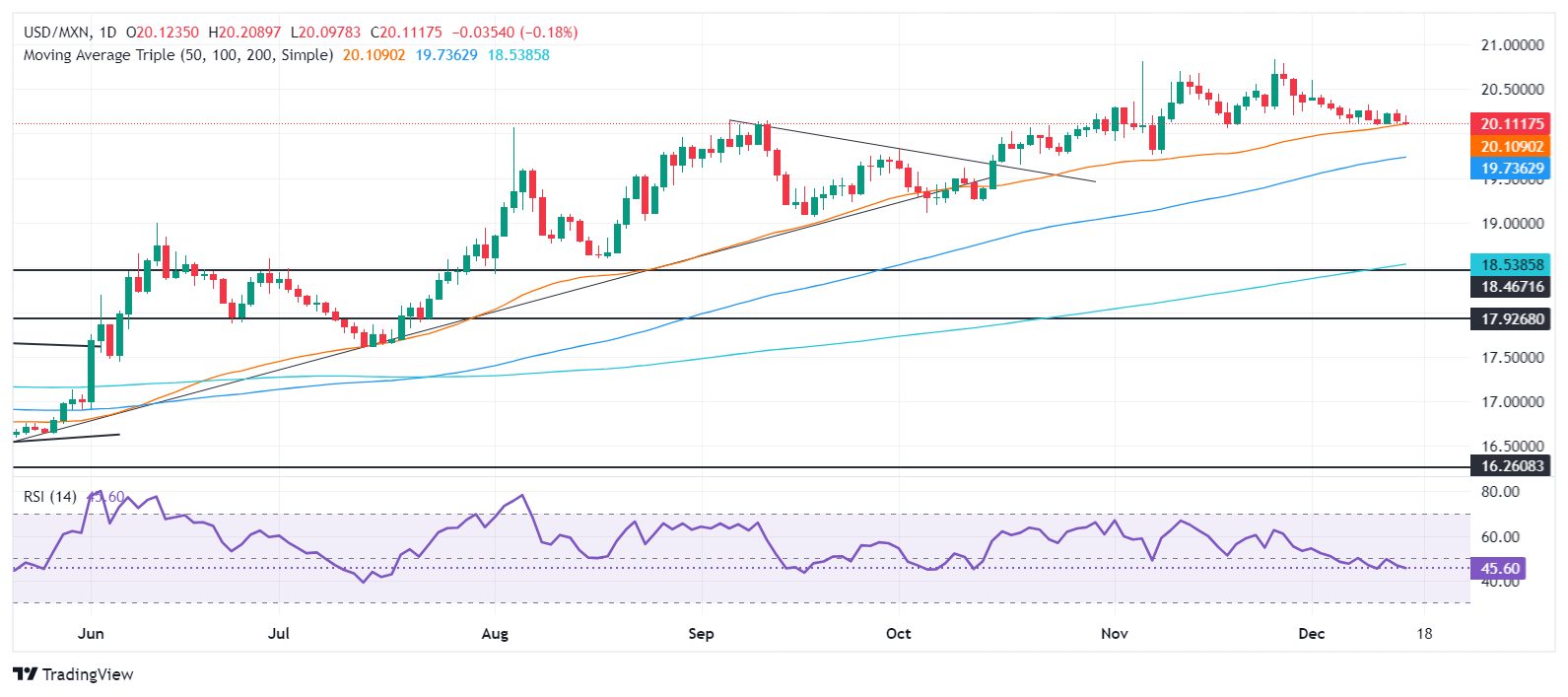Image resolution: width=1568 pixels, height=697 pixels.
Task: Click the 21.00000 price scale label
Action: pos(1512,45)
